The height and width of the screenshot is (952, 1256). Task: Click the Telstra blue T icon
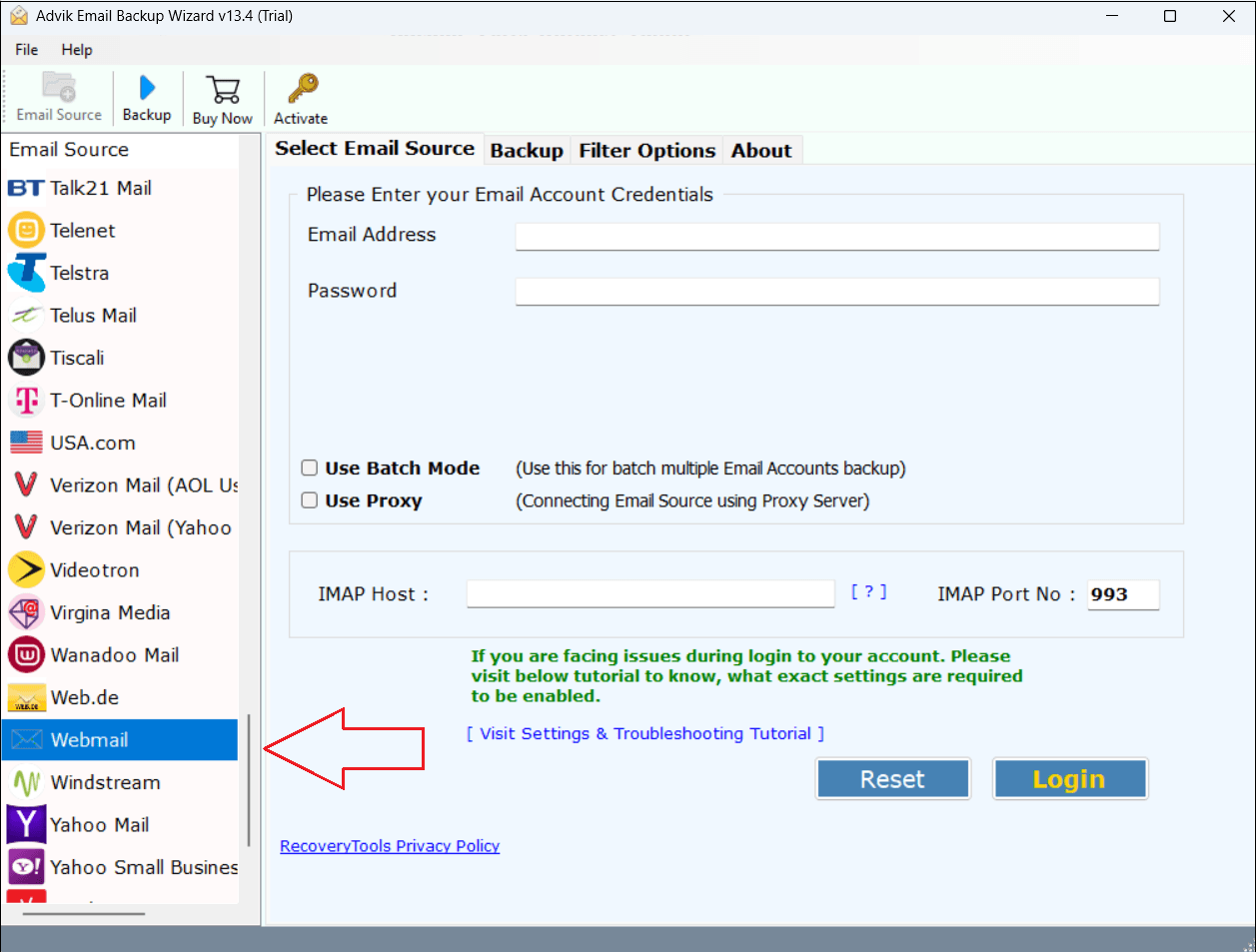(26, 273)
